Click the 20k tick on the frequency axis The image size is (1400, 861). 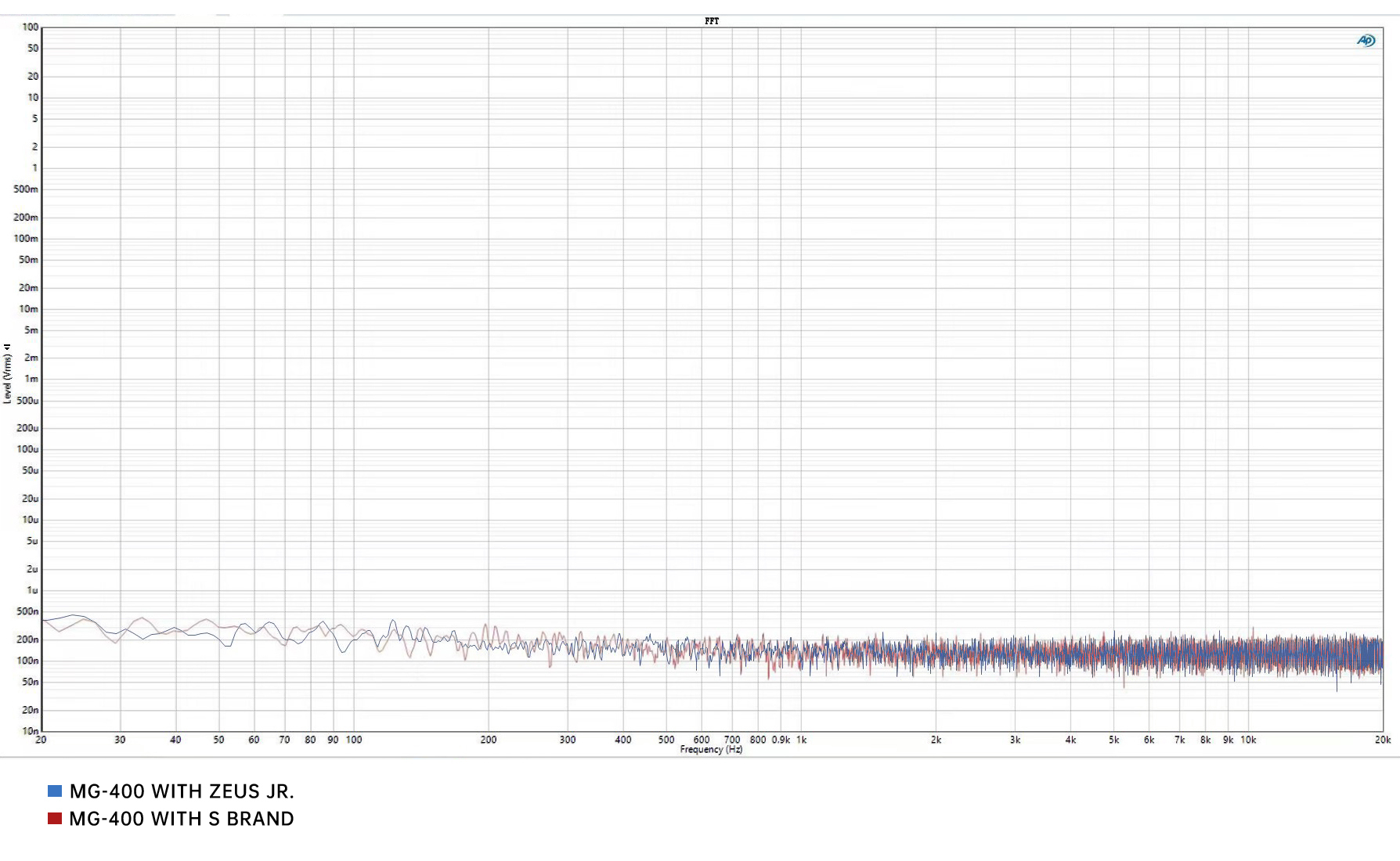[1382, 740]
